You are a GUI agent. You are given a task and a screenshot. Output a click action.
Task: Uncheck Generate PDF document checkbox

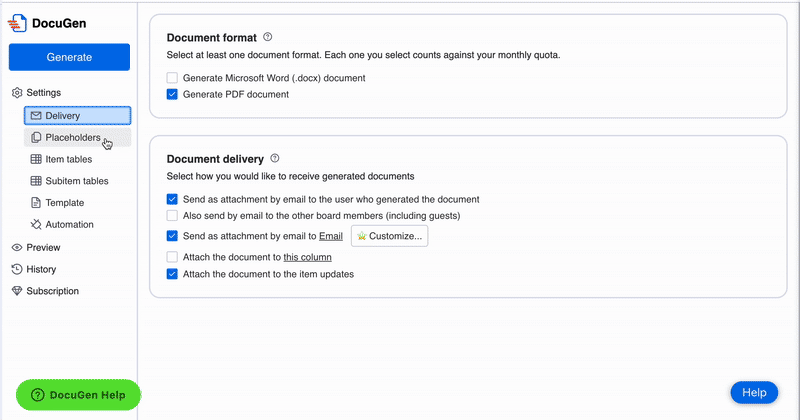(x=173, y=94)
